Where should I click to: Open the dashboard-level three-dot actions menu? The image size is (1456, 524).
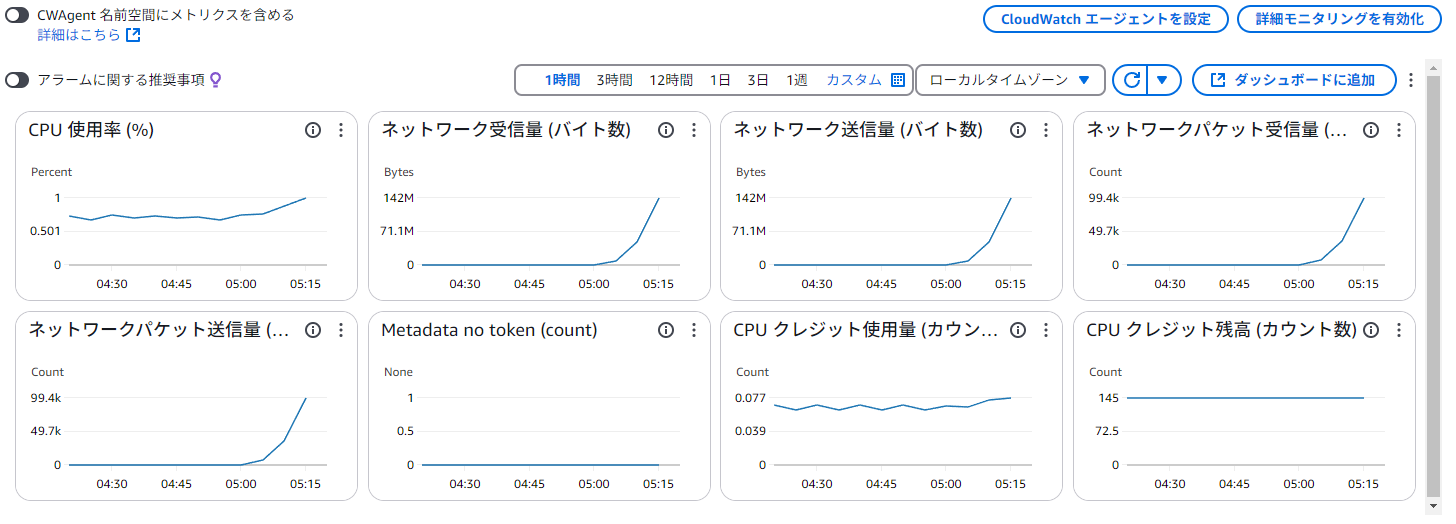1411,80
